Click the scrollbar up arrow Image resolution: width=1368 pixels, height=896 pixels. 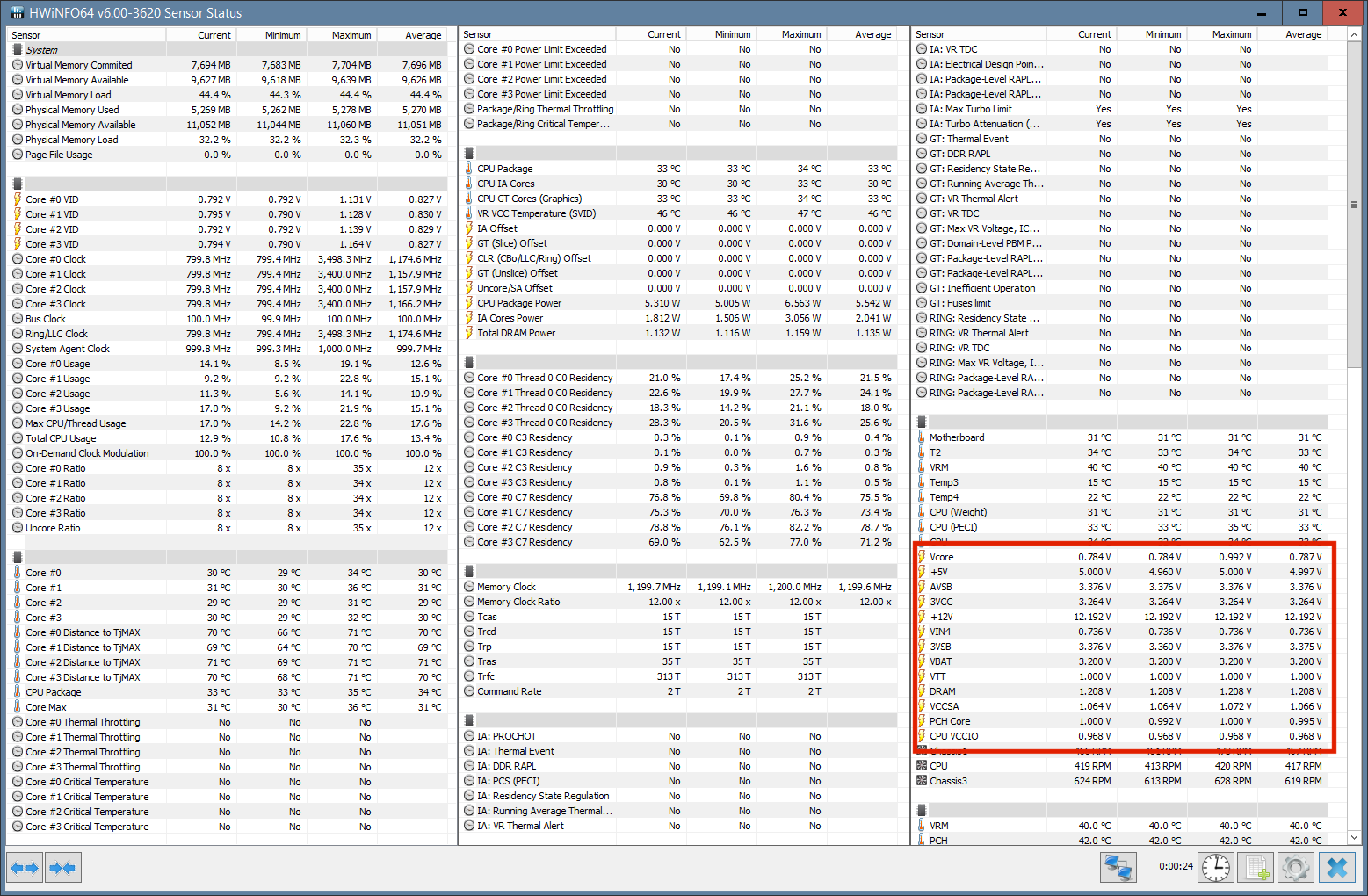(x=1354, y=34)
